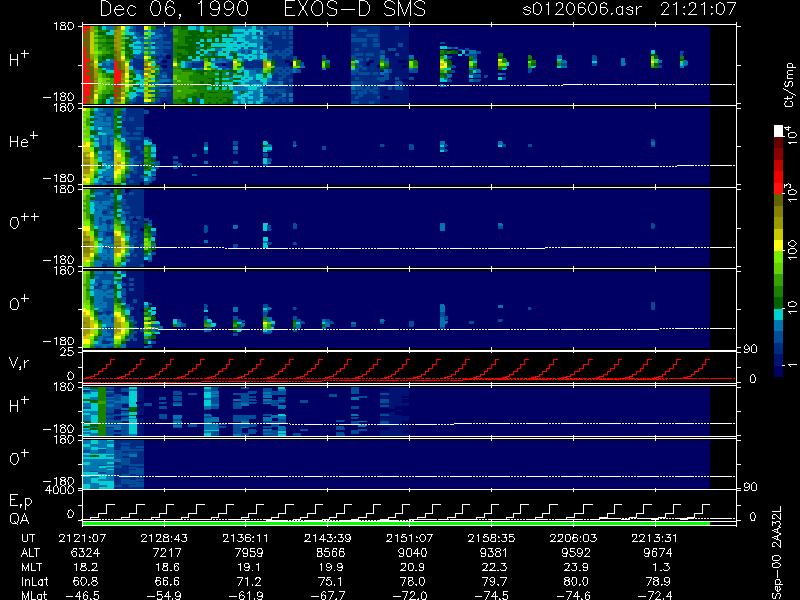Click the vertical "Sep-00 2AA32L" stamp
The image size is (800, 600).
tap(778, 553)
